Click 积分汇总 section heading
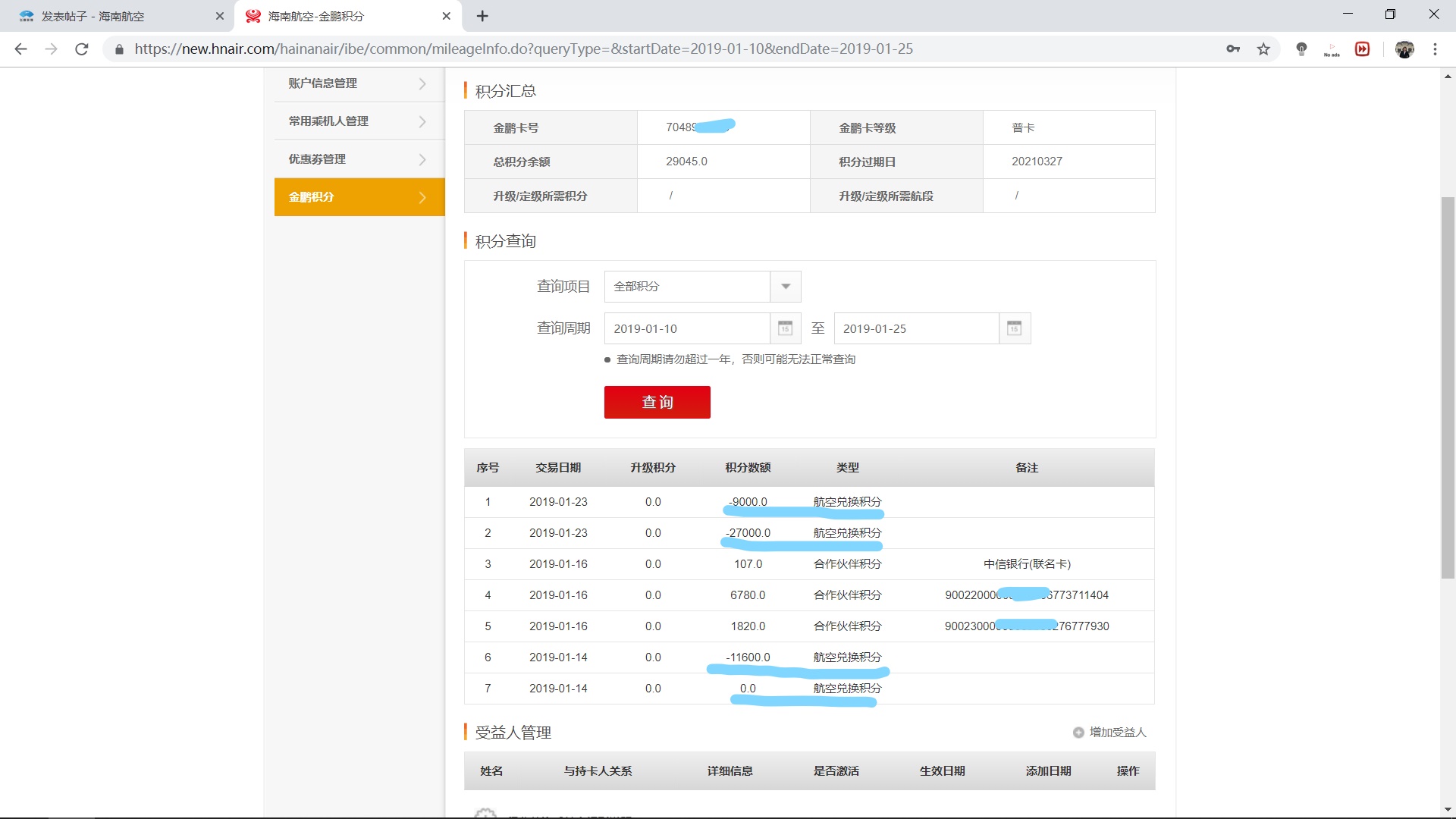This screenshot has height=819, width=1456. click(x=505, y=91)
